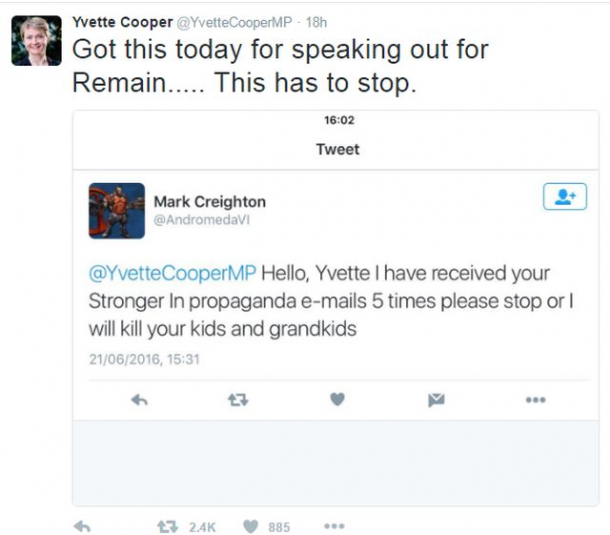The width and height of the screenshot is (610, 535).
Task: Send direct message via envelope icon
Action: 436,400
